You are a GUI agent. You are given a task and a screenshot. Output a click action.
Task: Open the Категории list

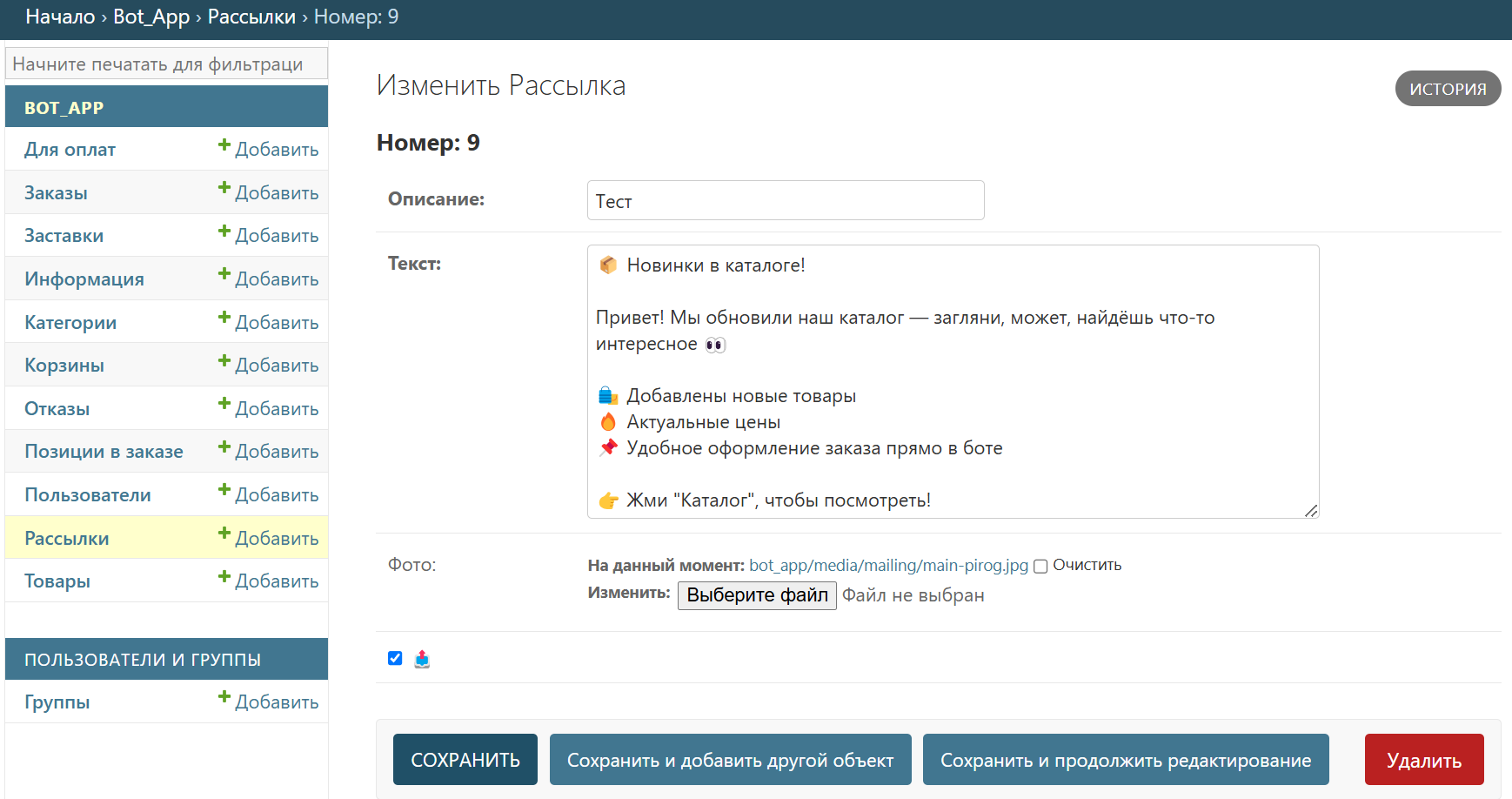point(70,323)
